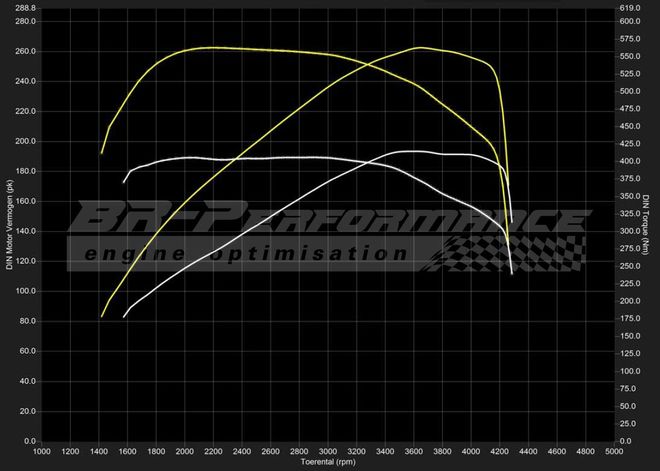Pick the yellow power curve peak near 3600 rpm
The image size is (660, 471).
418,47
